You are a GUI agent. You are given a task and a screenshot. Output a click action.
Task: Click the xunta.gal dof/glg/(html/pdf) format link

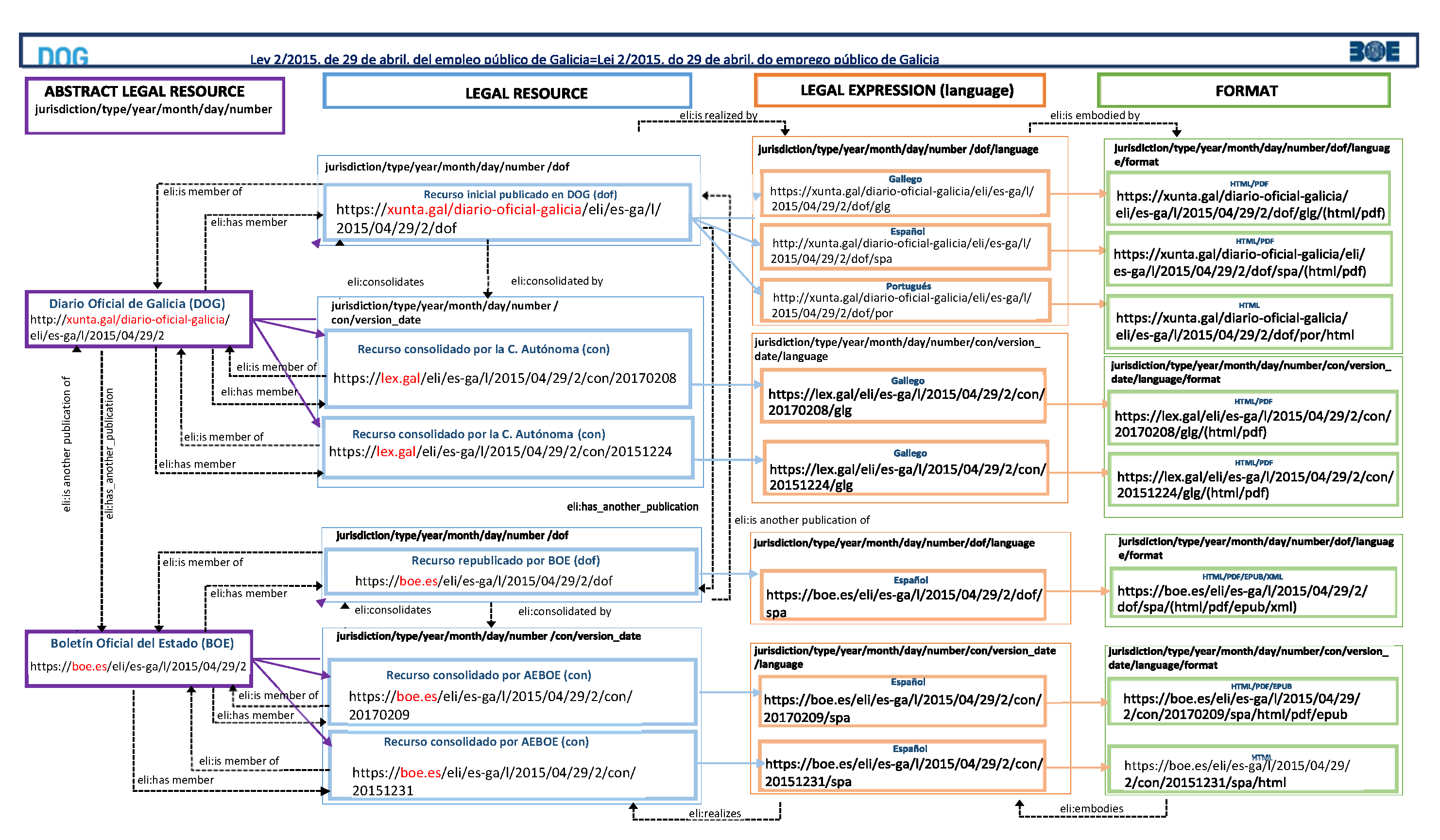pos(1251,205)
